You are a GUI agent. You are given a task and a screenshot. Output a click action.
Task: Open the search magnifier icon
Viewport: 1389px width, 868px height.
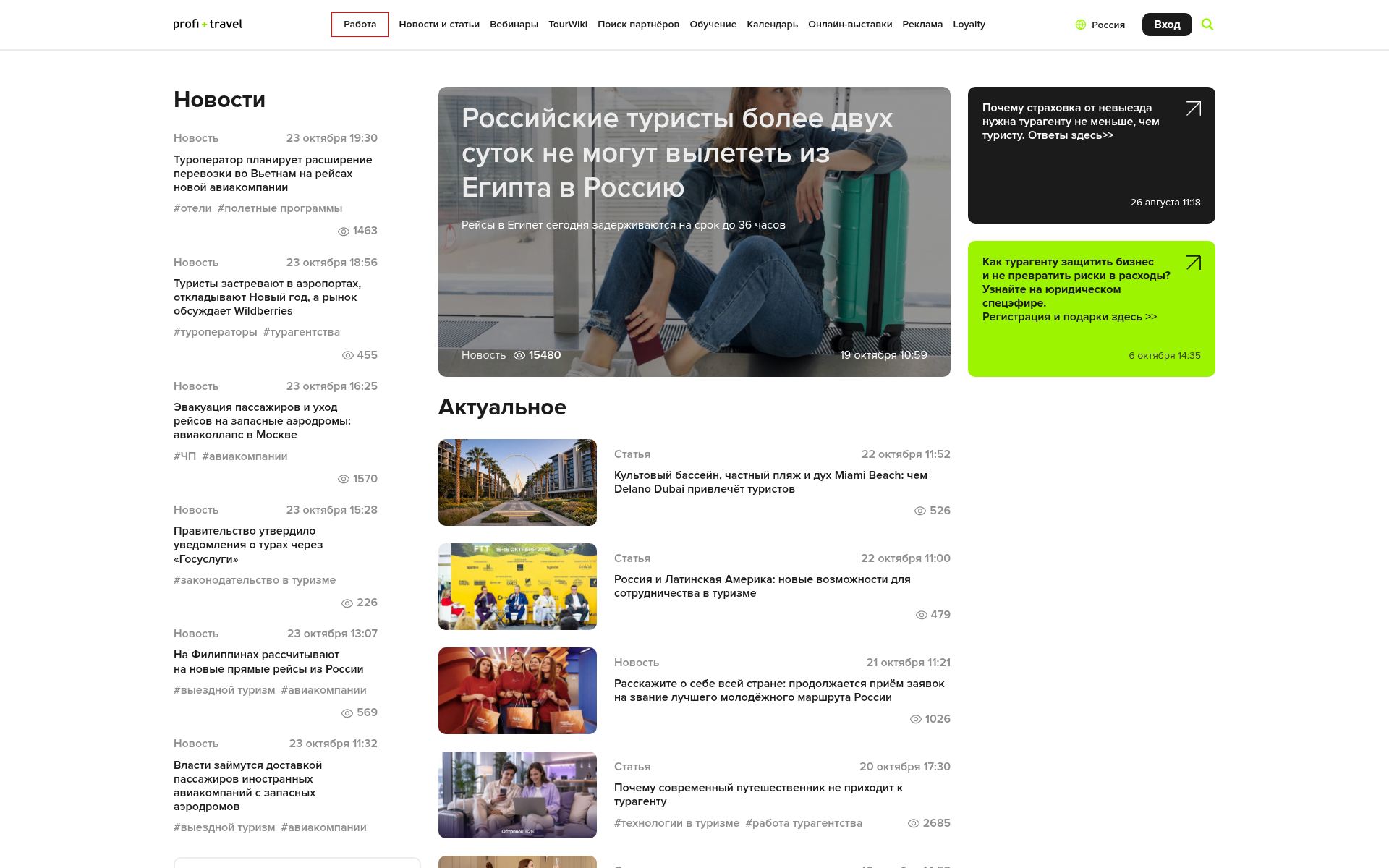(x=1207, y=25)
